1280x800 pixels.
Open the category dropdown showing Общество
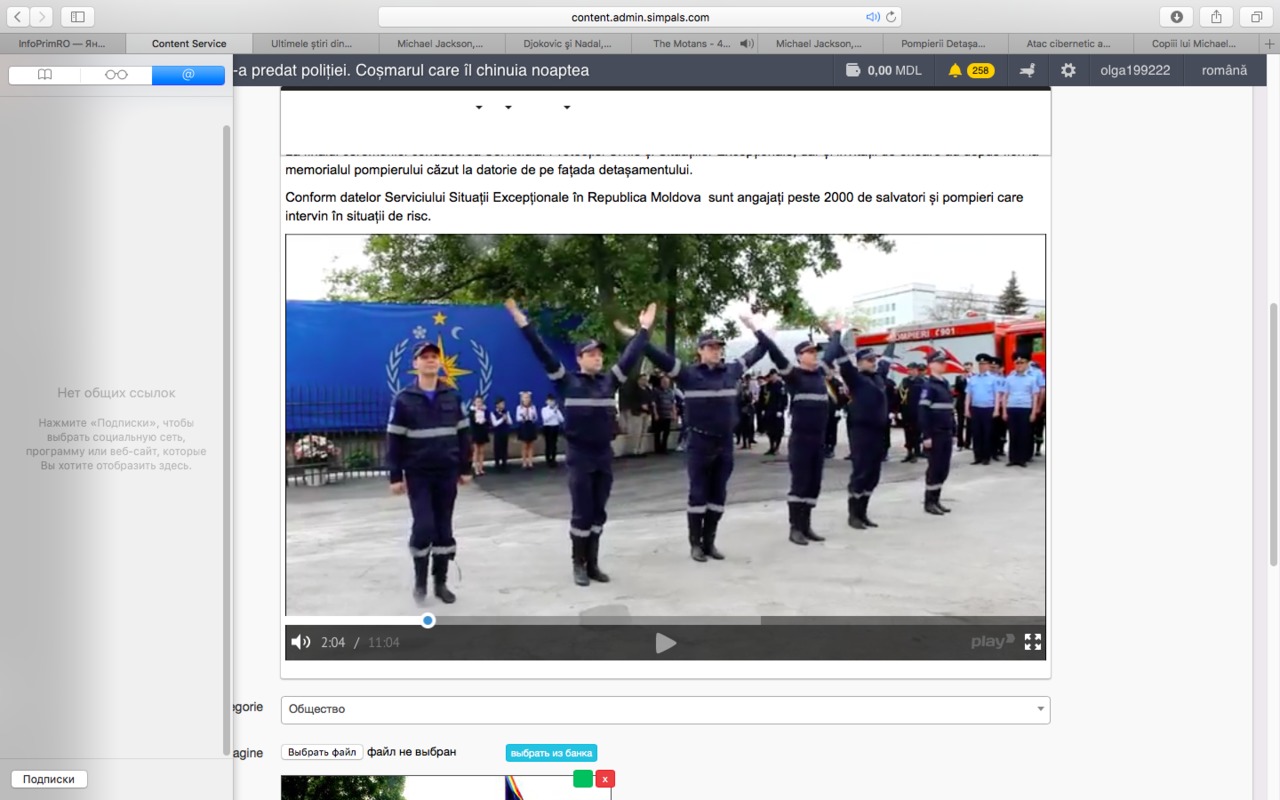665,709
